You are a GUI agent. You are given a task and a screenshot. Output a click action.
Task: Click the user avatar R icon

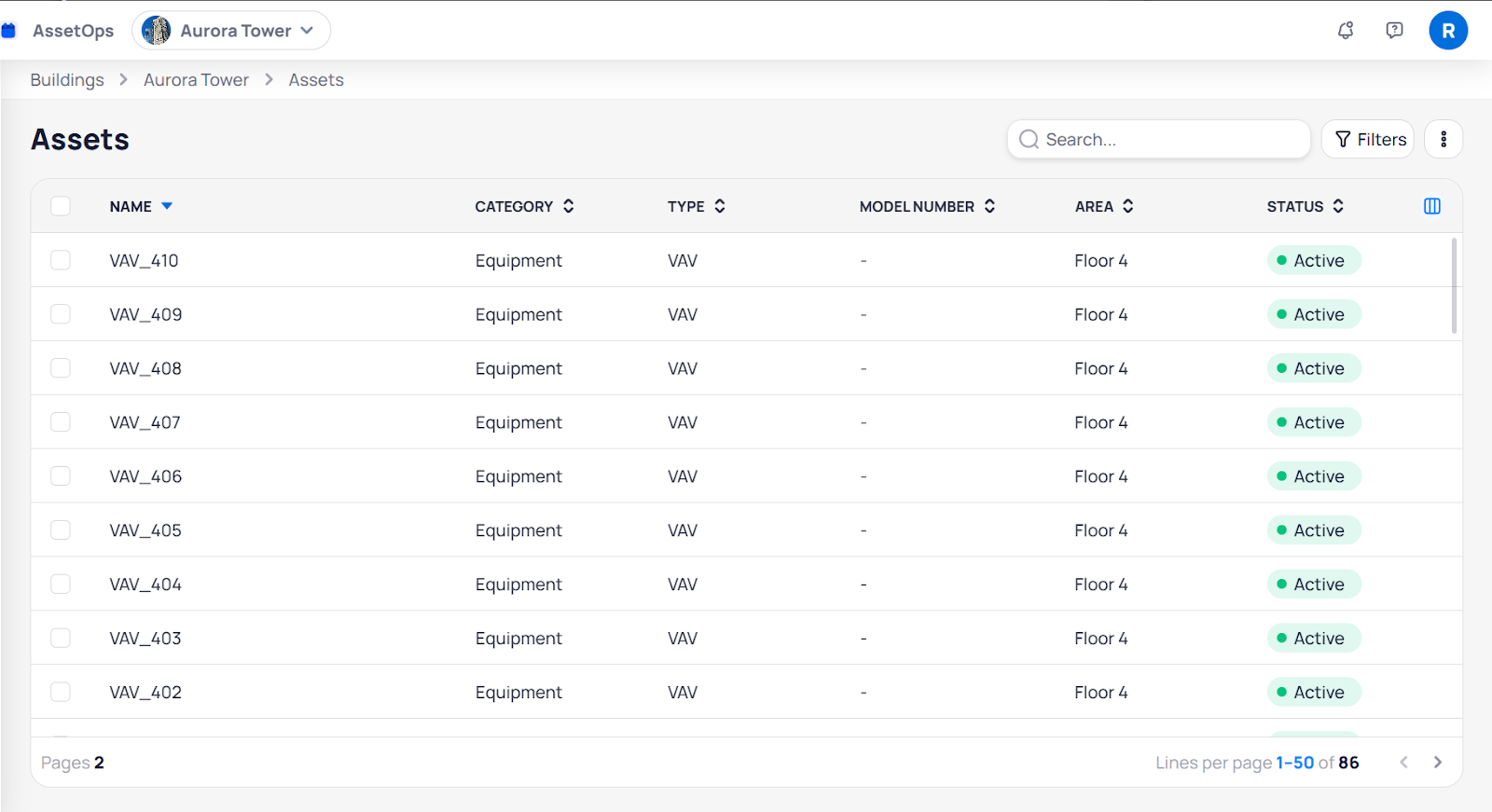click(1447, 31)
